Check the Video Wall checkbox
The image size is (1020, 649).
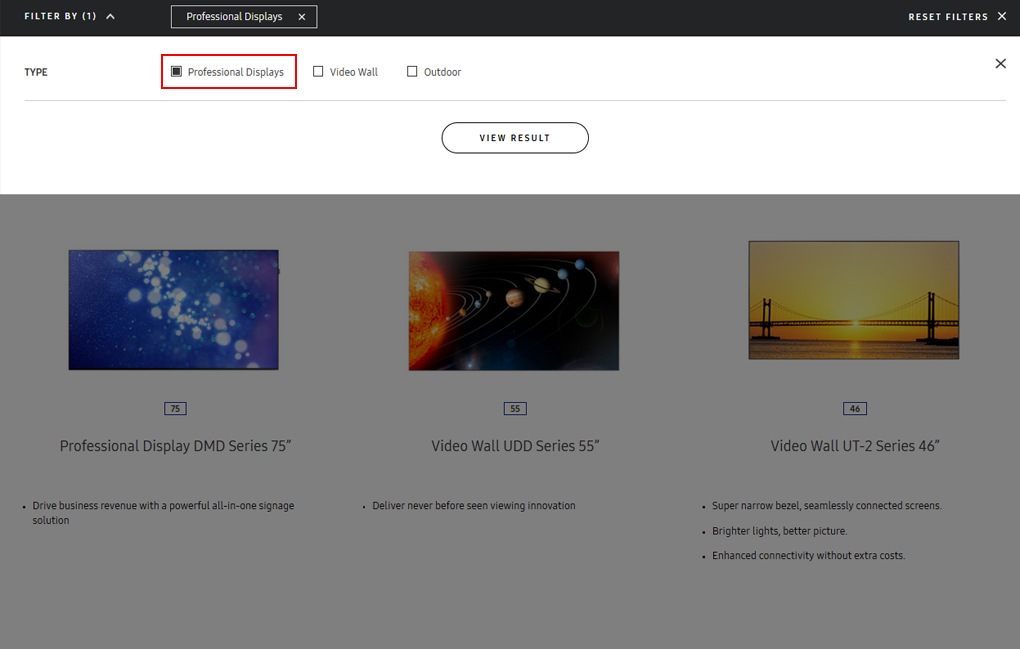click(318, 72)
